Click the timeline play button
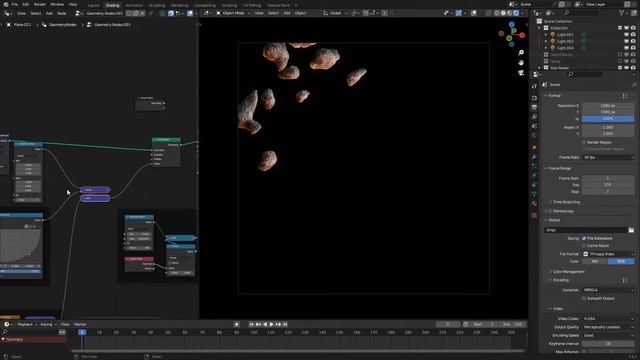640x360 pixels. [x=271, y=324]
